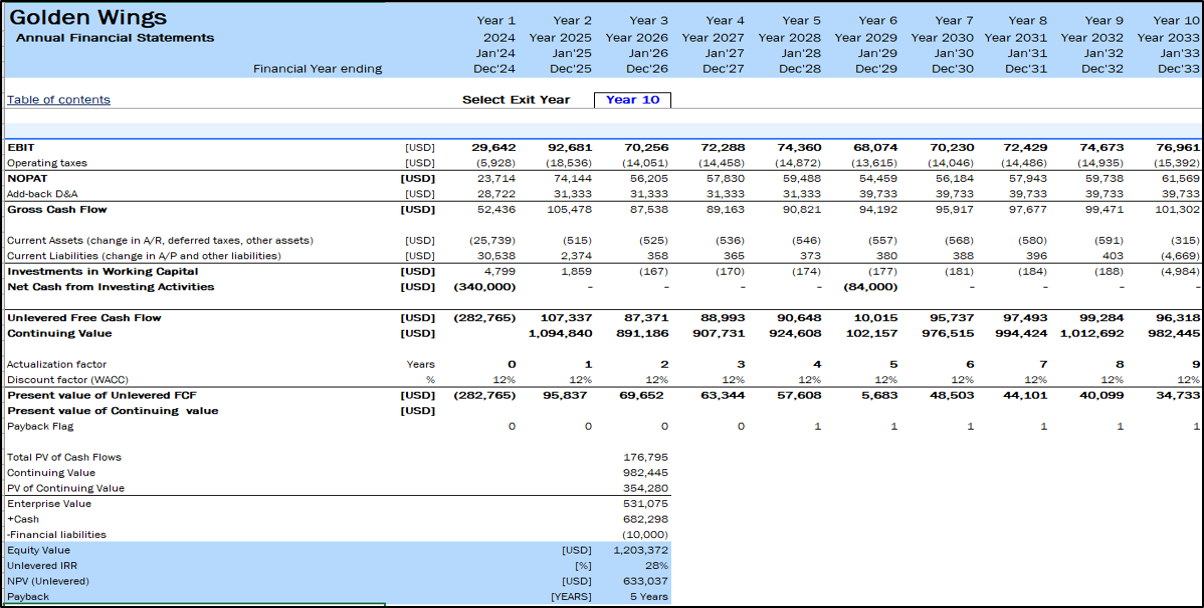Open the Select Exit Year 'Year 10' dropdown cell

[x=632, y=100]
